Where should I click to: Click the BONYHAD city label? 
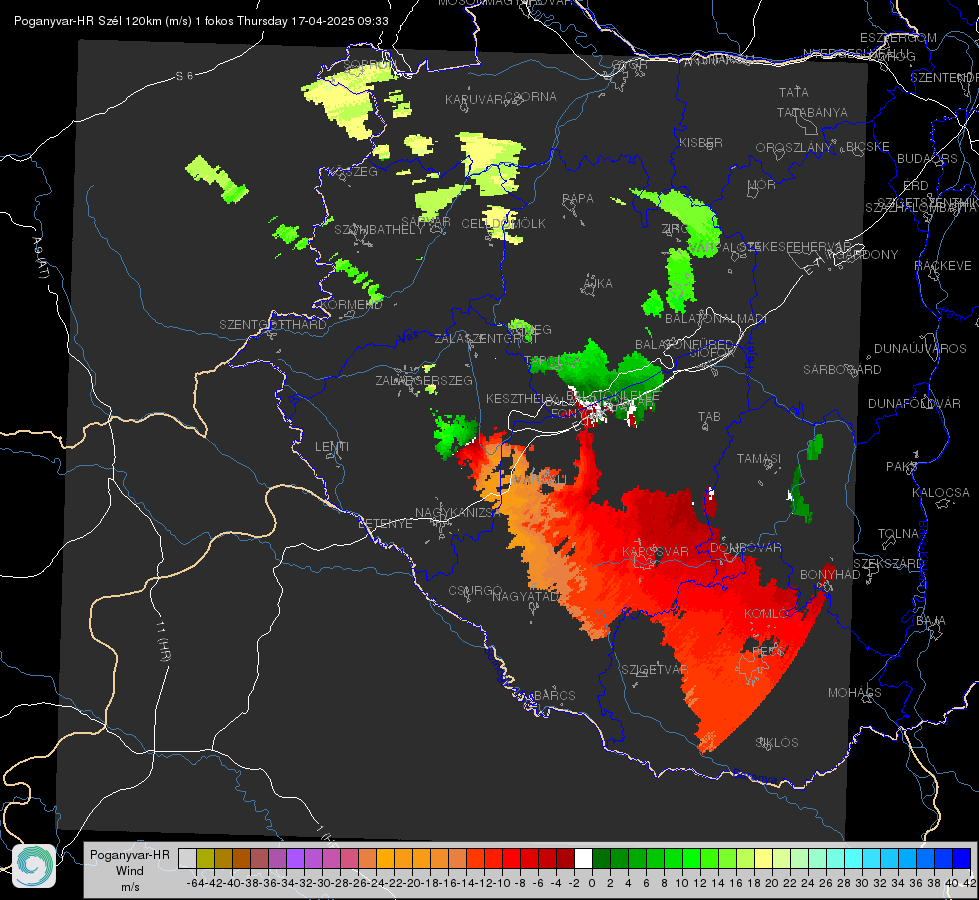(830, 575)
